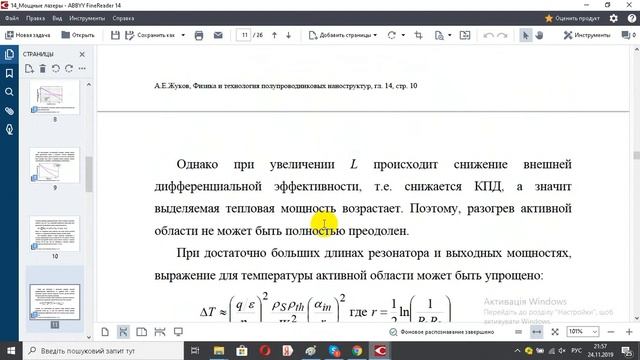The image size is (640, 360).
Task: Go to previous page with up arrow
Action: 274,35
